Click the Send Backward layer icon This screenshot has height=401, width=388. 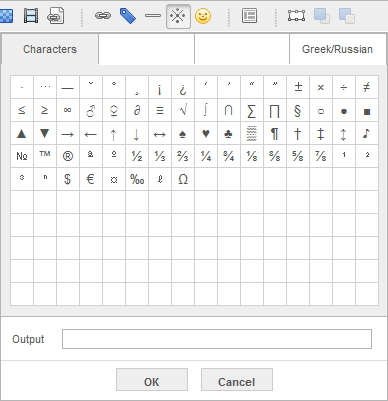(x=347, y=16)
